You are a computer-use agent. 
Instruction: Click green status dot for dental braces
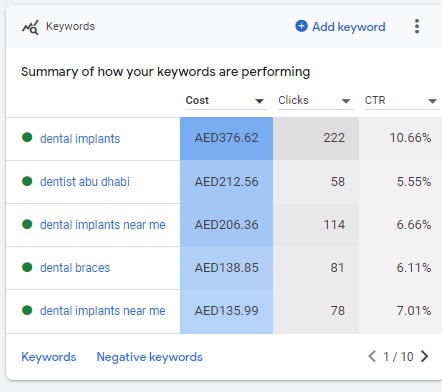(27, 267)
